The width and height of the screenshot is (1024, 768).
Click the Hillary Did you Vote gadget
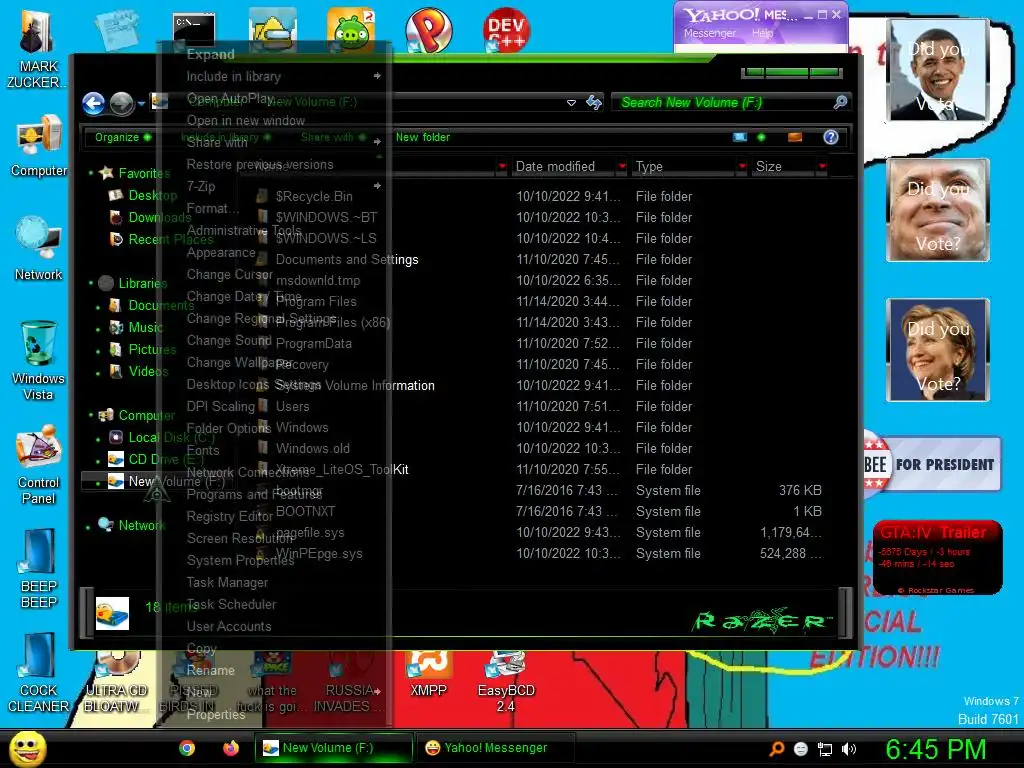tap(938, 349)
